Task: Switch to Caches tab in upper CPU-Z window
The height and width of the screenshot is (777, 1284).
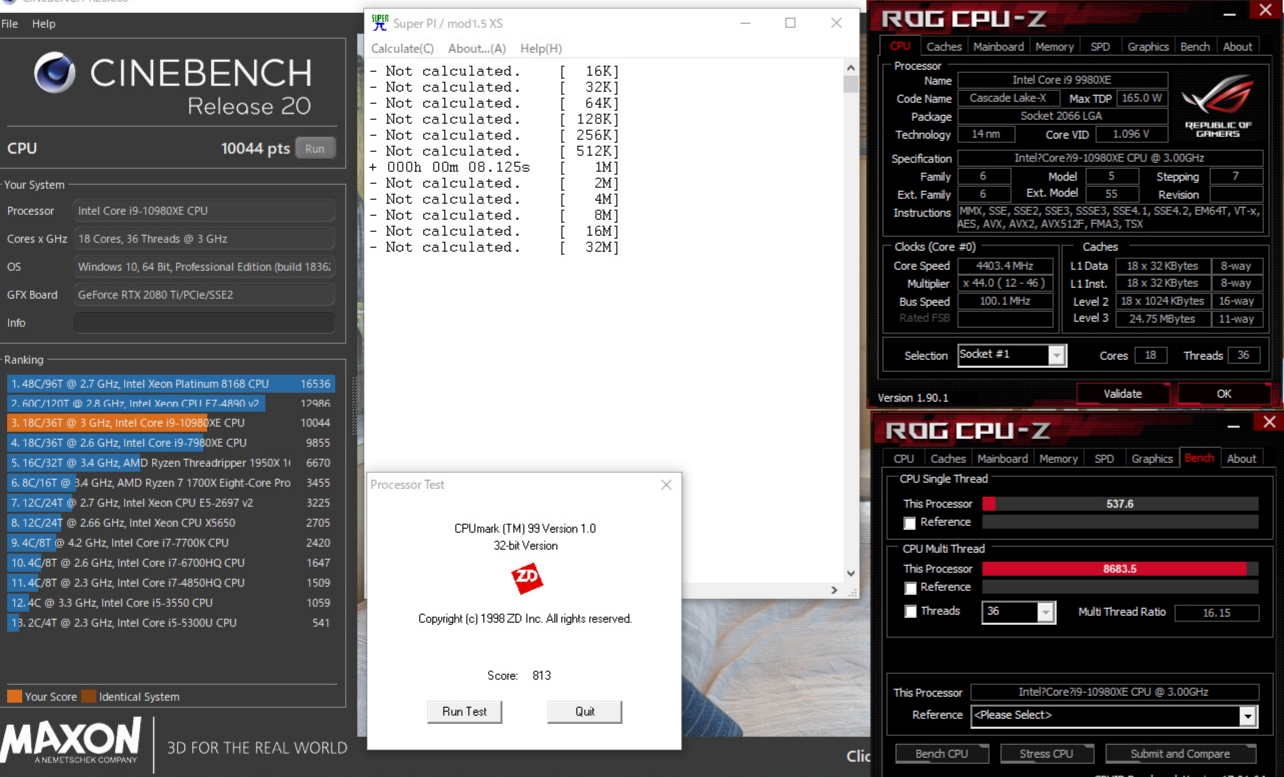Action: click(x=943, y=47)
